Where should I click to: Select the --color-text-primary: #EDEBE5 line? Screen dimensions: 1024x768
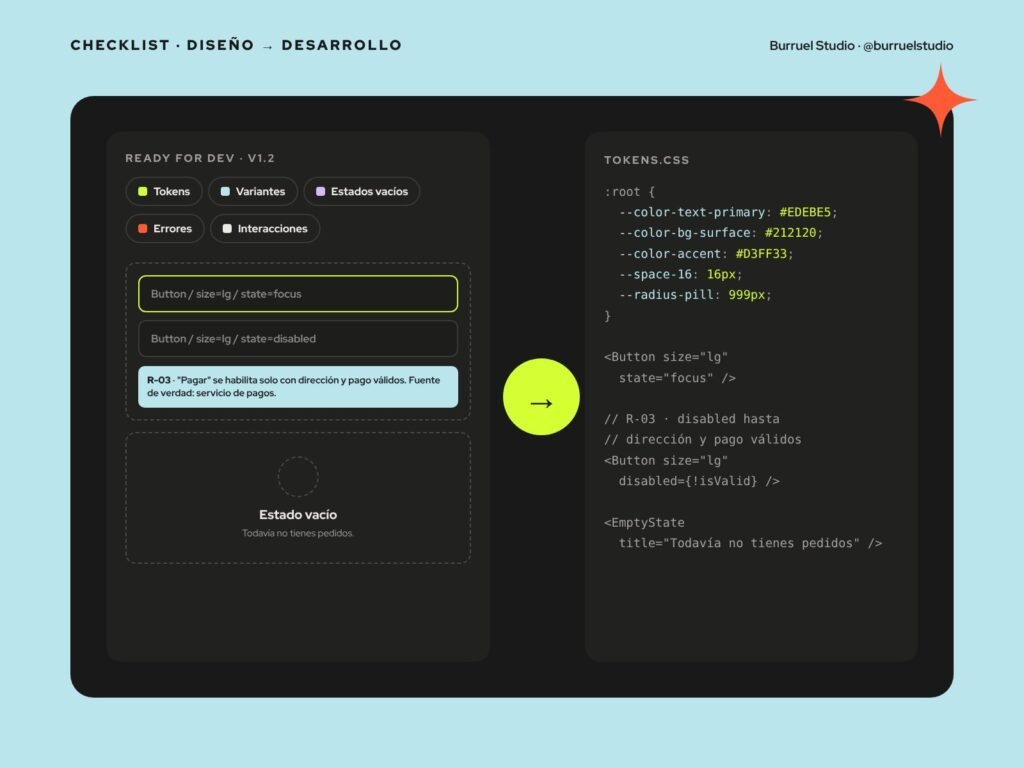(728, 212)
